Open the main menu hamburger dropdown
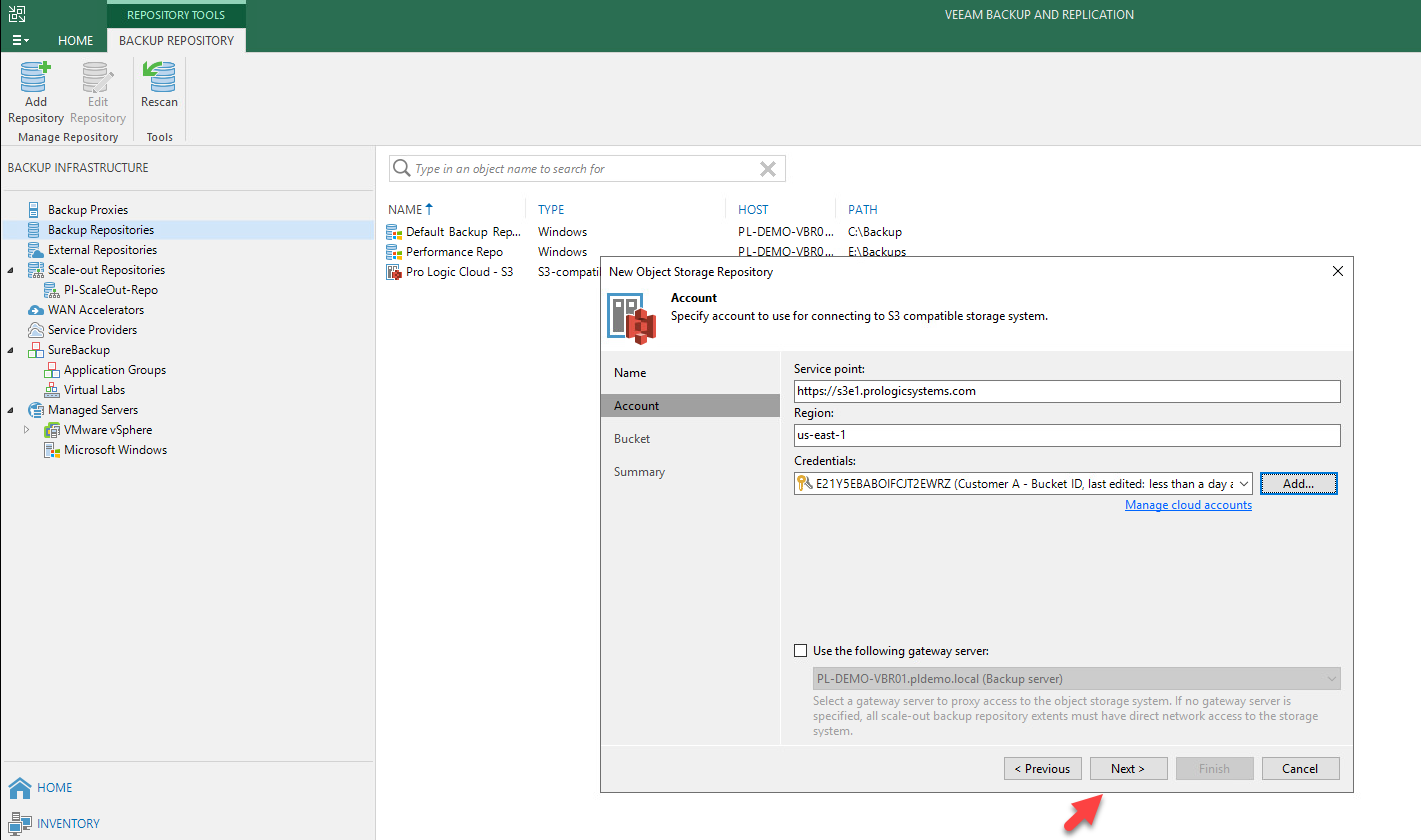Screen dimensions: 1421x840 (20, 40)
